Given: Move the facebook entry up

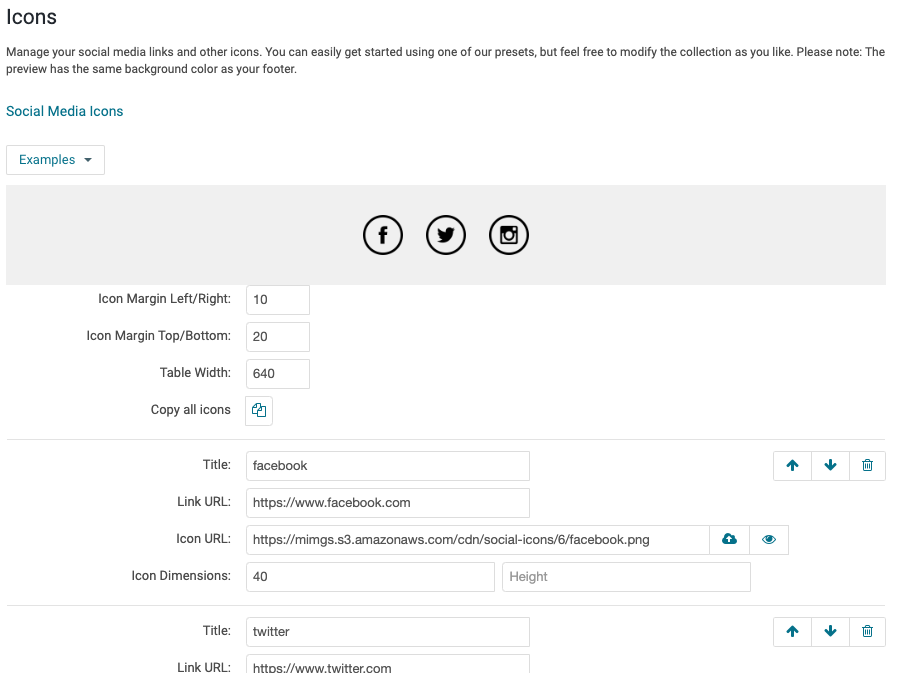Looking at the screenshot, I should [792, 466].
